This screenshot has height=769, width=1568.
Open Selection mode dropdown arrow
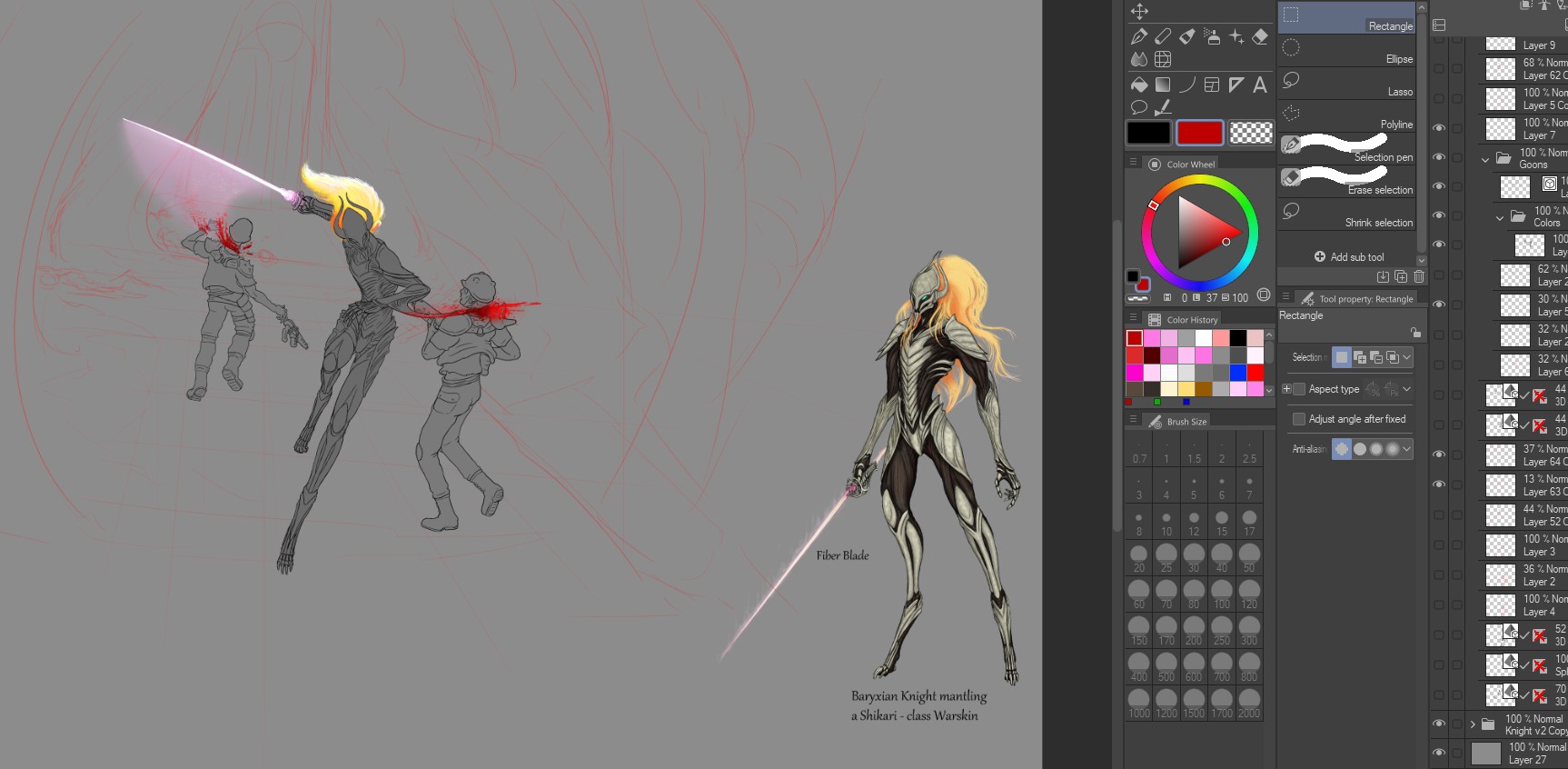pos(1407,357)
